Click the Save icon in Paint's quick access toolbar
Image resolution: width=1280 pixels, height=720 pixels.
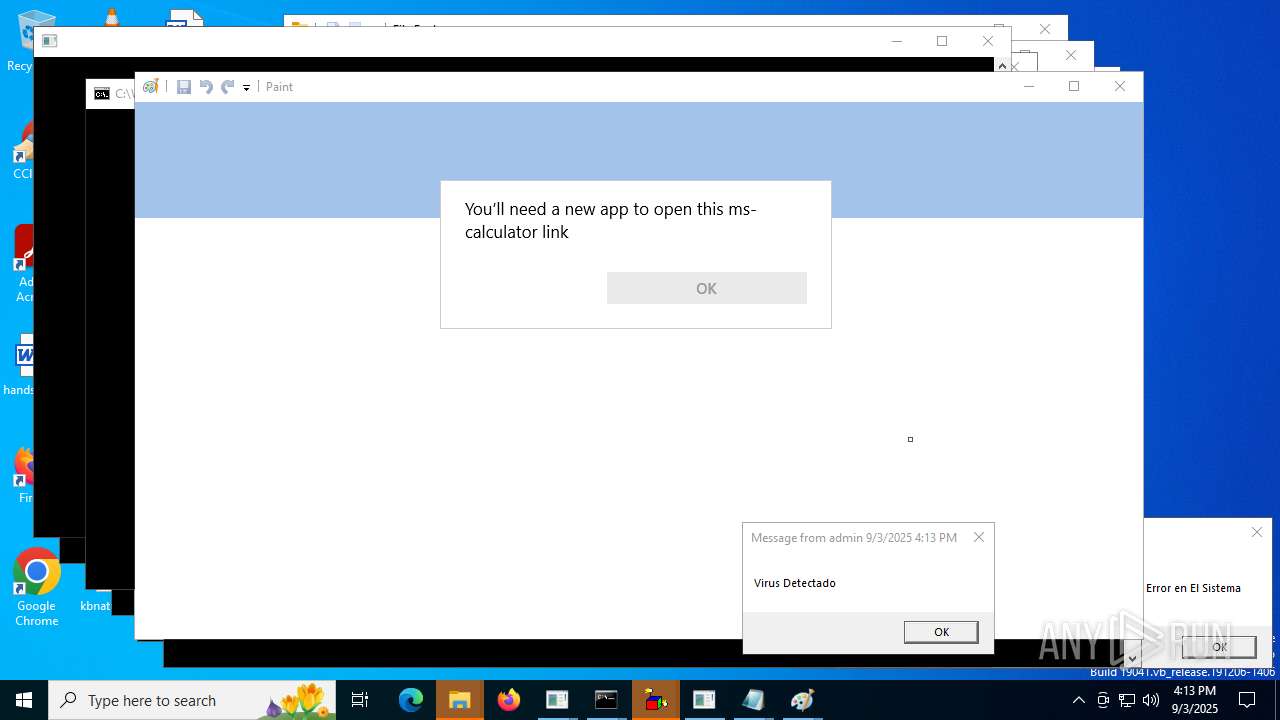coord(184,87)
